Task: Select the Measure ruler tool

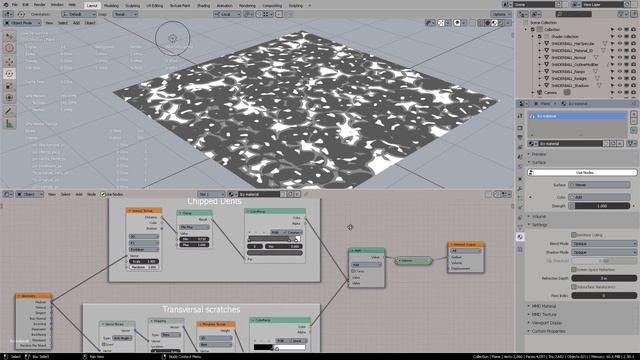Action: coord(9,123)
